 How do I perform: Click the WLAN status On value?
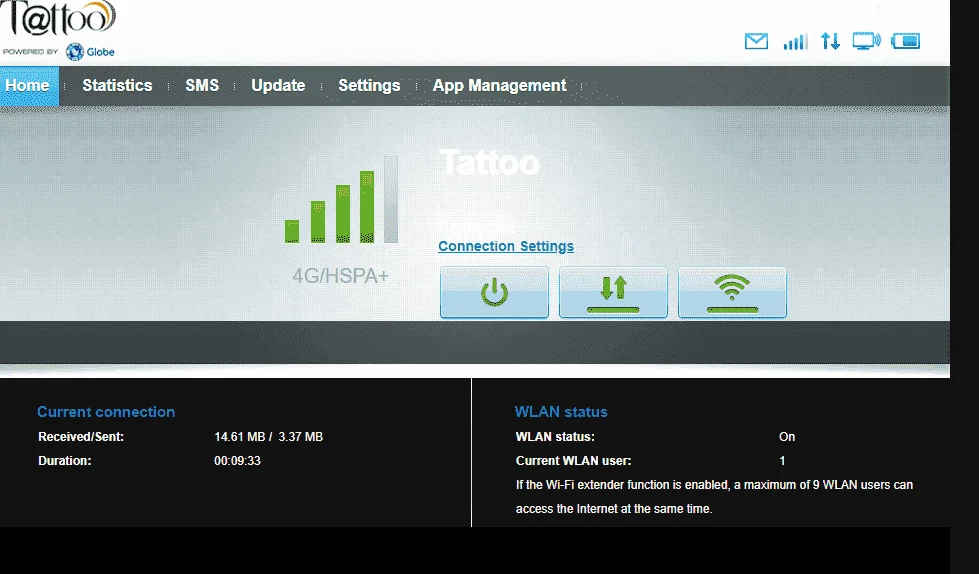point(787,437)
